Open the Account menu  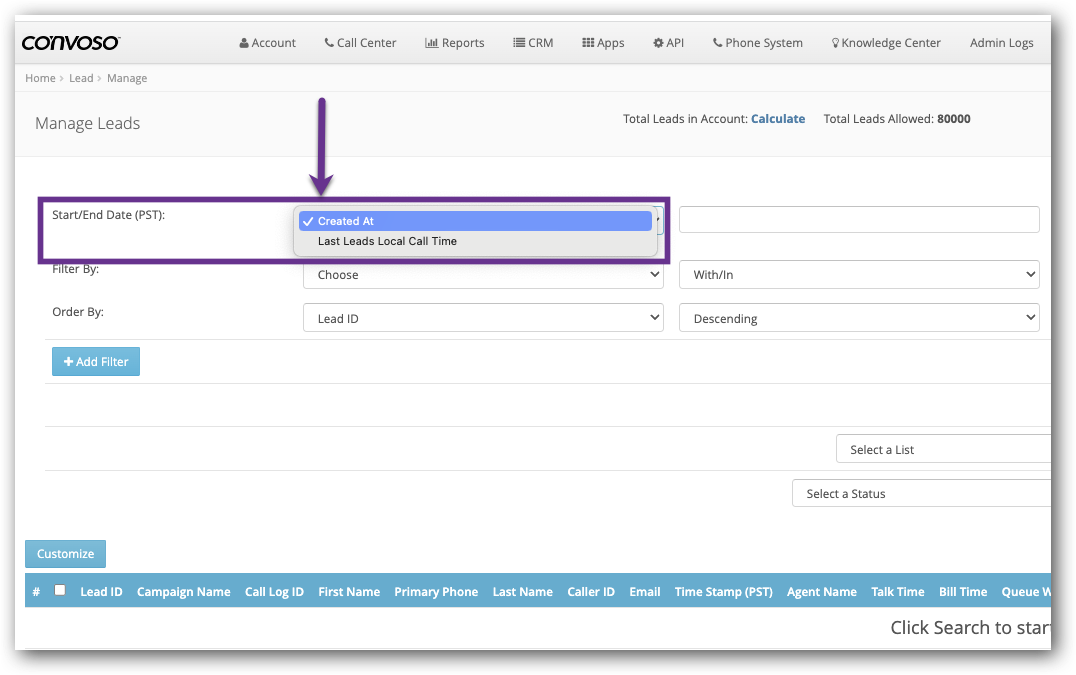267,43
